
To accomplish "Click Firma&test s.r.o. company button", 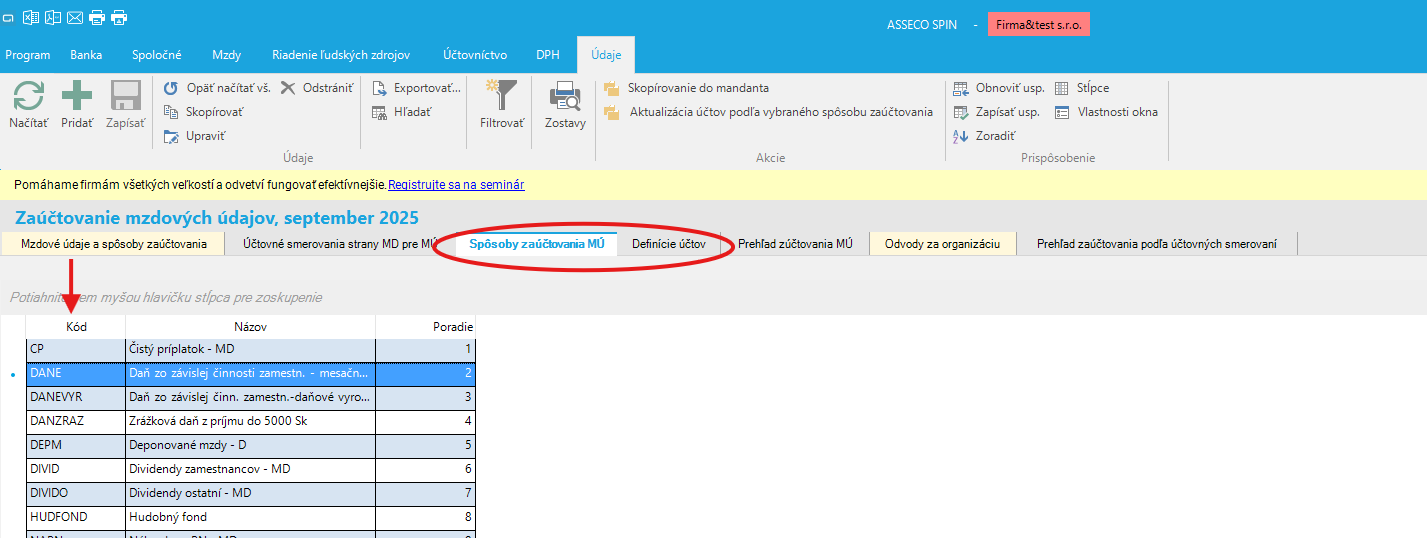I will [1038, 24].
